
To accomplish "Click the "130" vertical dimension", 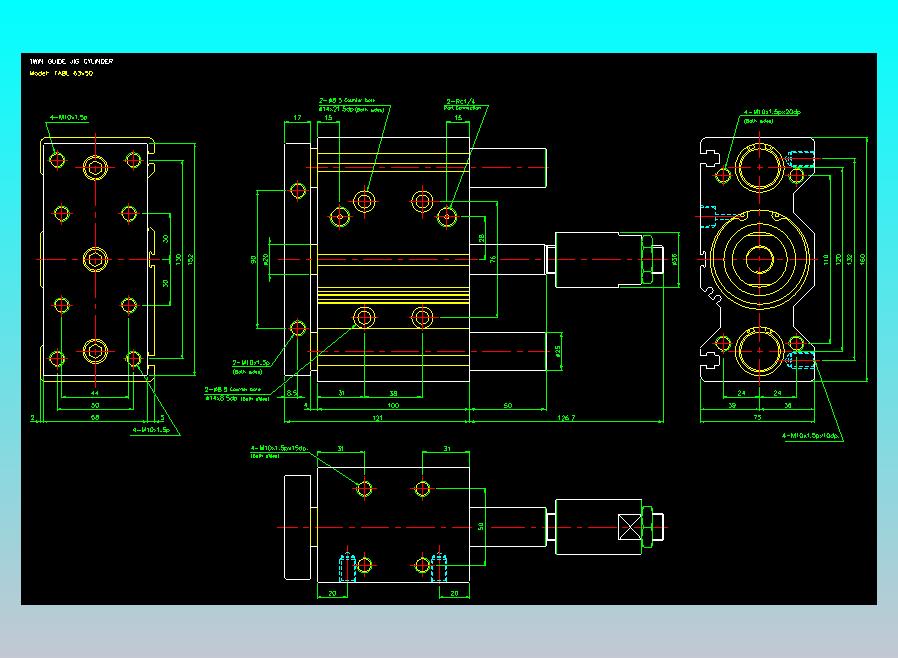I will (x=179, y=259).
